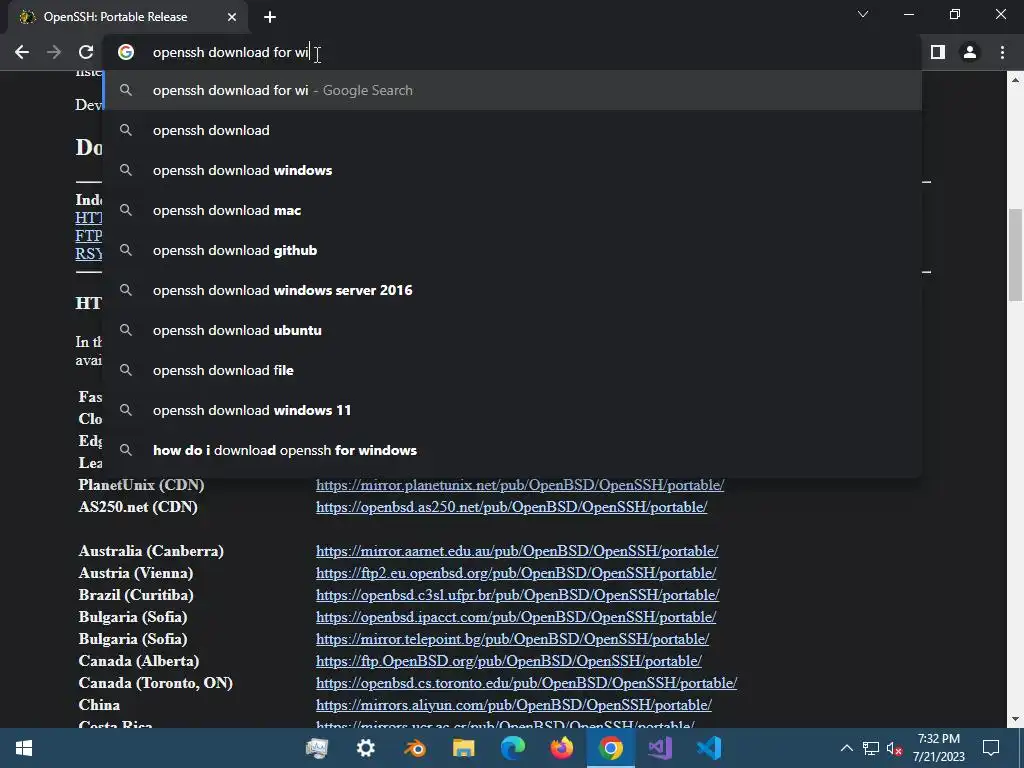Viewport: 1024px width, 768px height.
Task: Choose suggestion 'openssh download'
Action: point(513,130)
